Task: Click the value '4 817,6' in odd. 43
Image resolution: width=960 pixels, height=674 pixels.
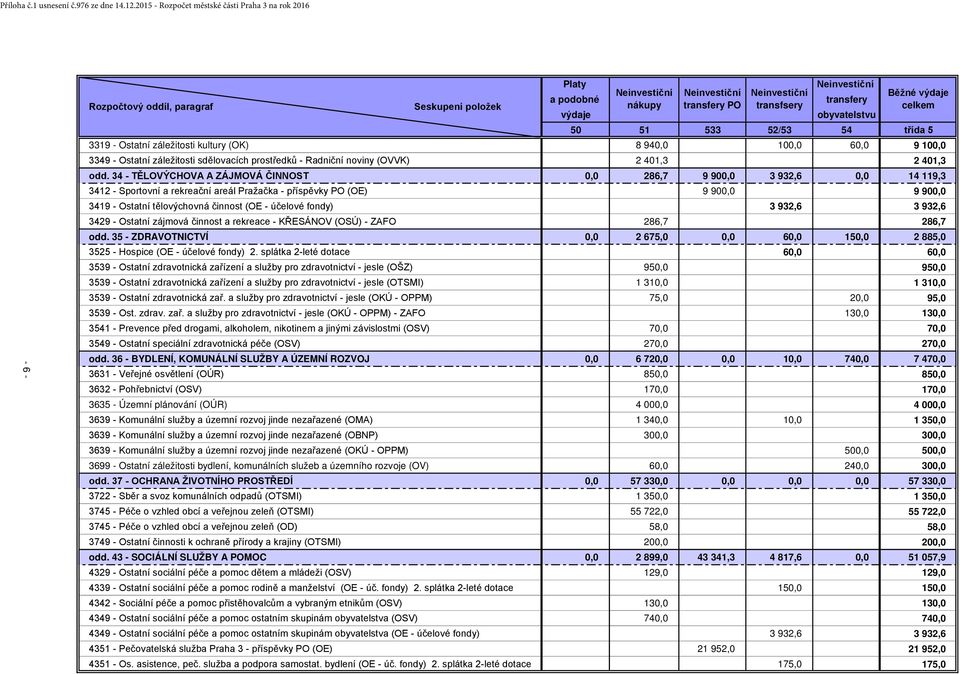Action: (x=786, y=557)
